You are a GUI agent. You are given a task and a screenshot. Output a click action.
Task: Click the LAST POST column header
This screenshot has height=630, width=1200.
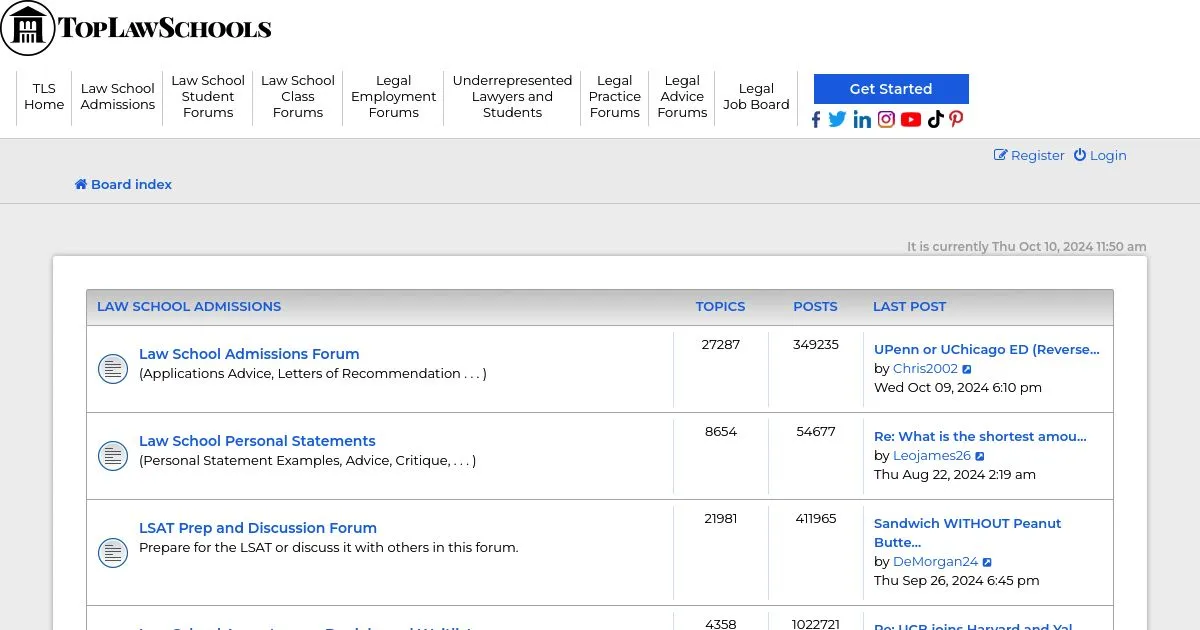[910, 307]
